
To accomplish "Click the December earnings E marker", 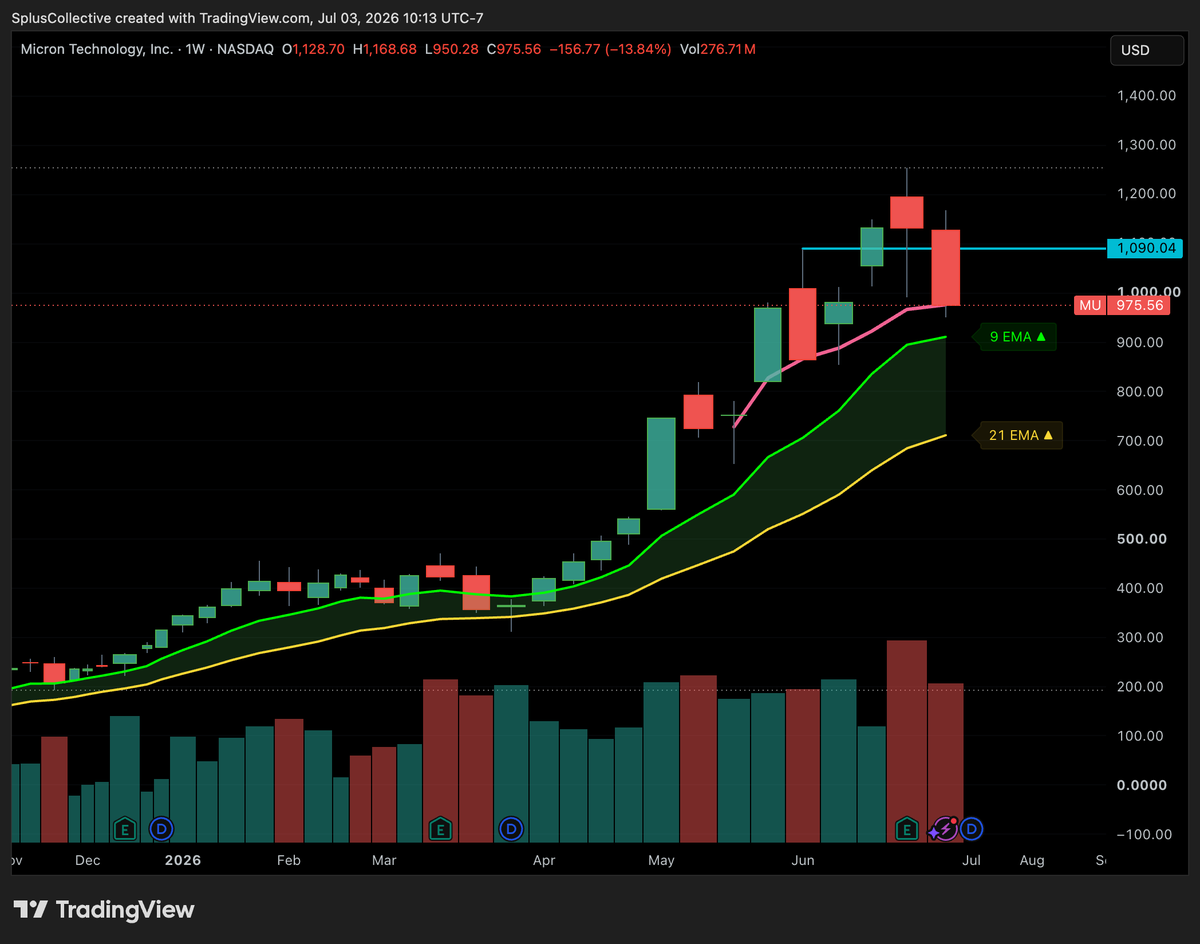I will [125, 828].
